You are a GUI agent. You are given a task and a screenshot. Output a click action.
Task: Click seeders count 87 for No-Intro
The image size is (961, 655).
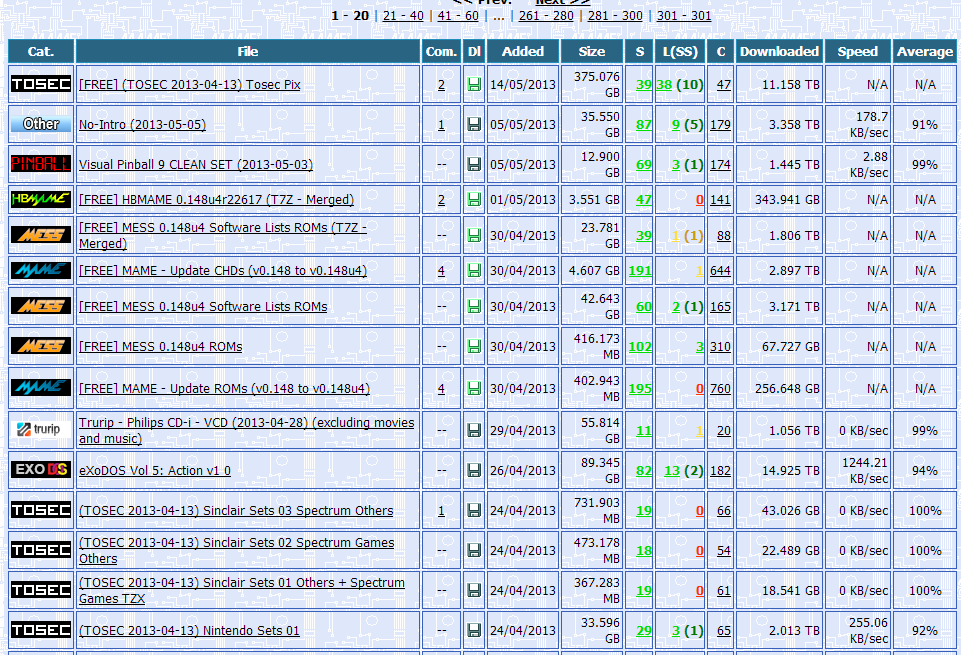pos(644,124)
